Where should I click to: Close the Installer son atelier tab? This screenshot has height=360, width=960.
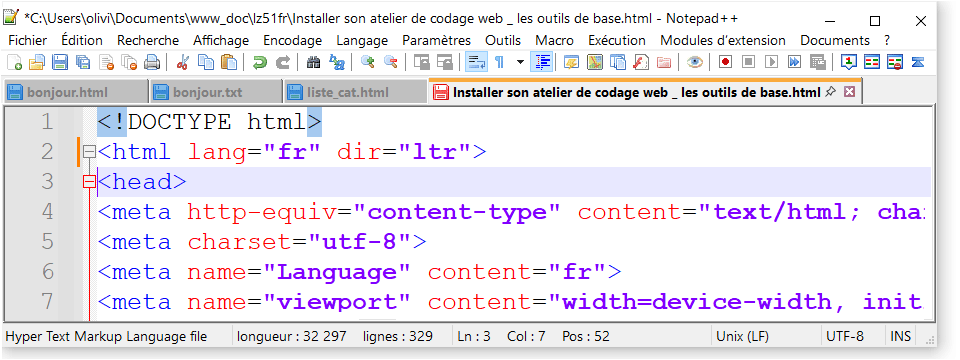tap(849, 92)
